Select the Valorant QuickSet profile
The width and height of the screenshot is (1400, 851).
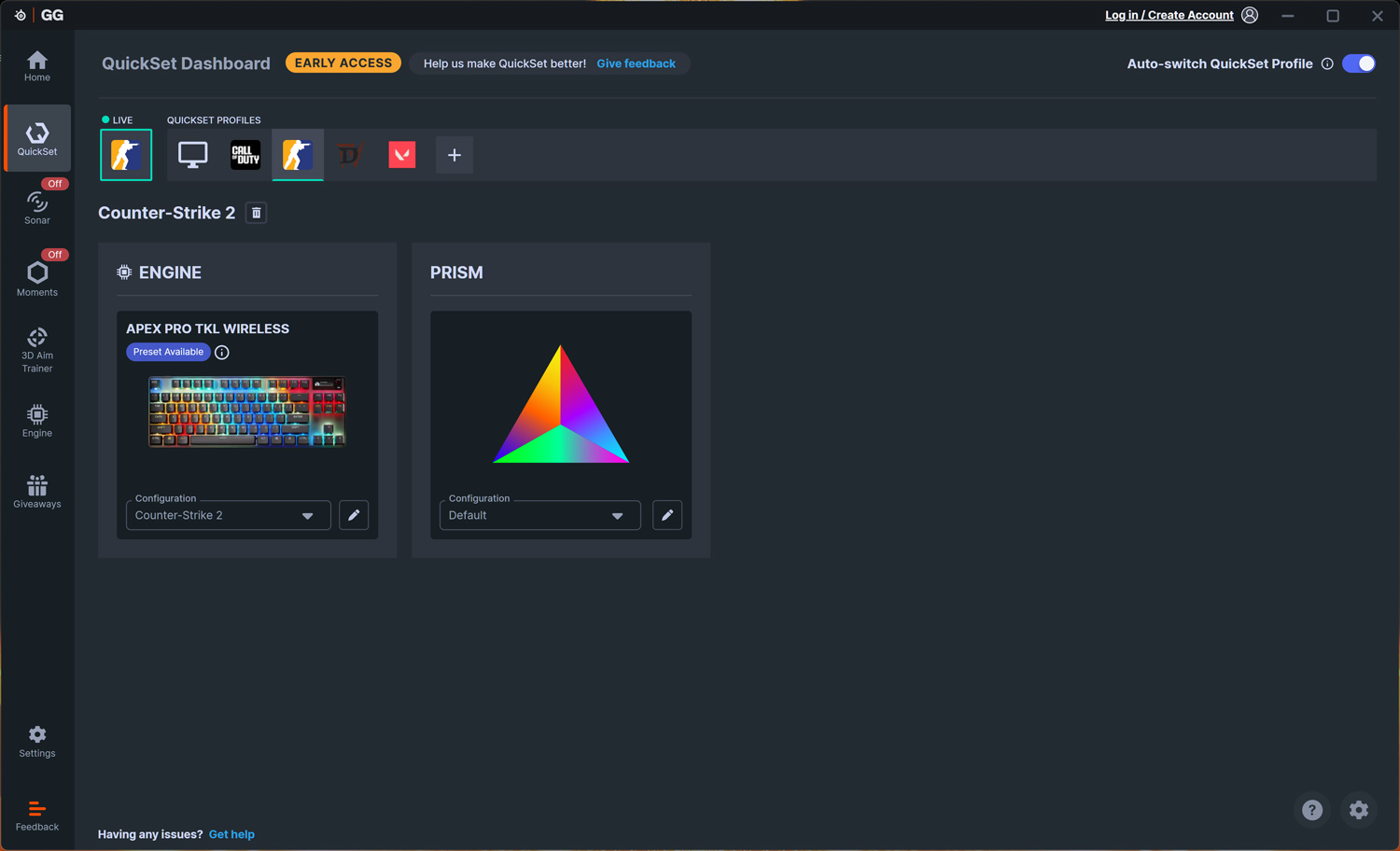402,155
